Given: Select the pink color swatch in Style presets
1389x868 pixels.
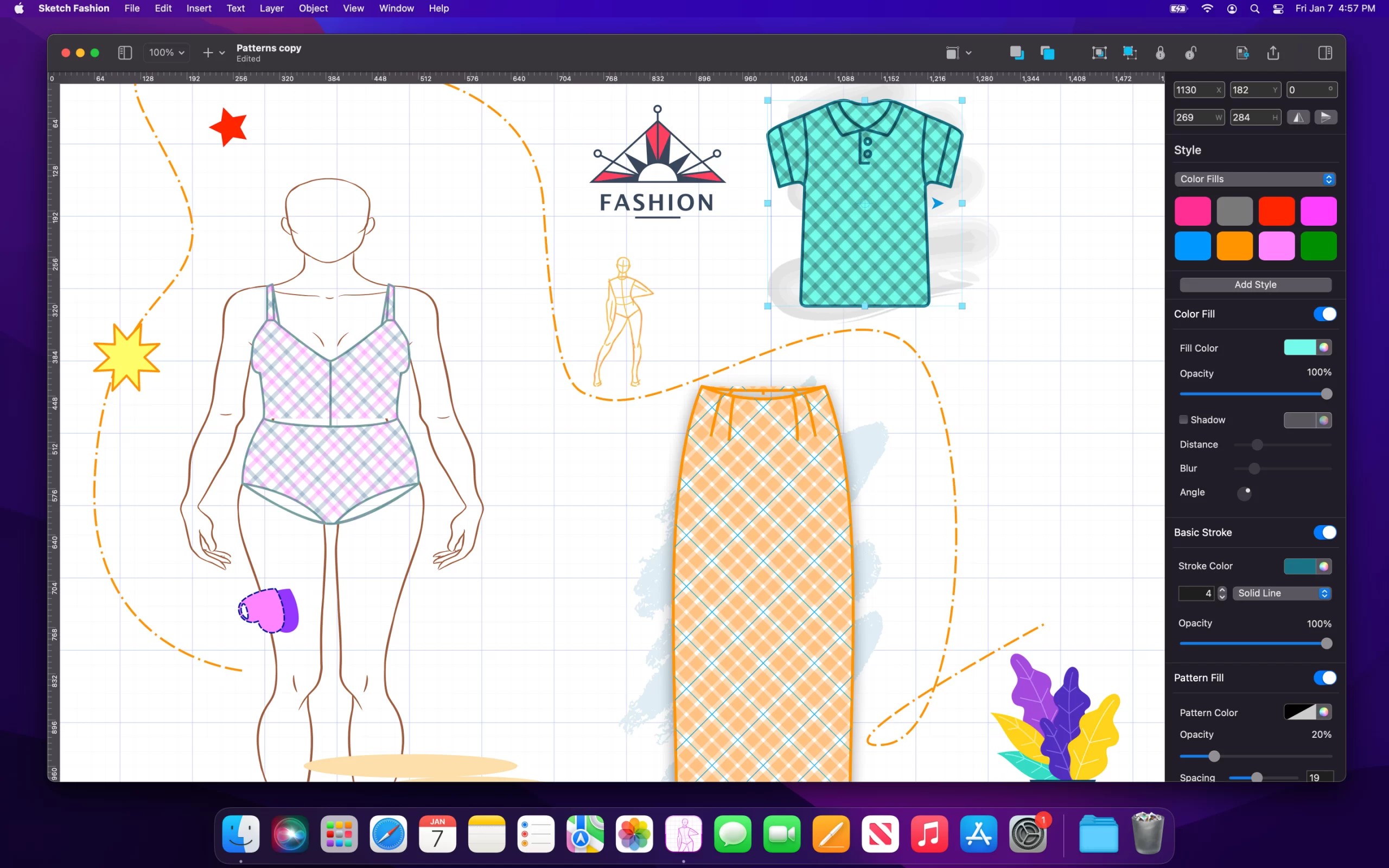Looking at the screenshot, I should coord(1192,210).
